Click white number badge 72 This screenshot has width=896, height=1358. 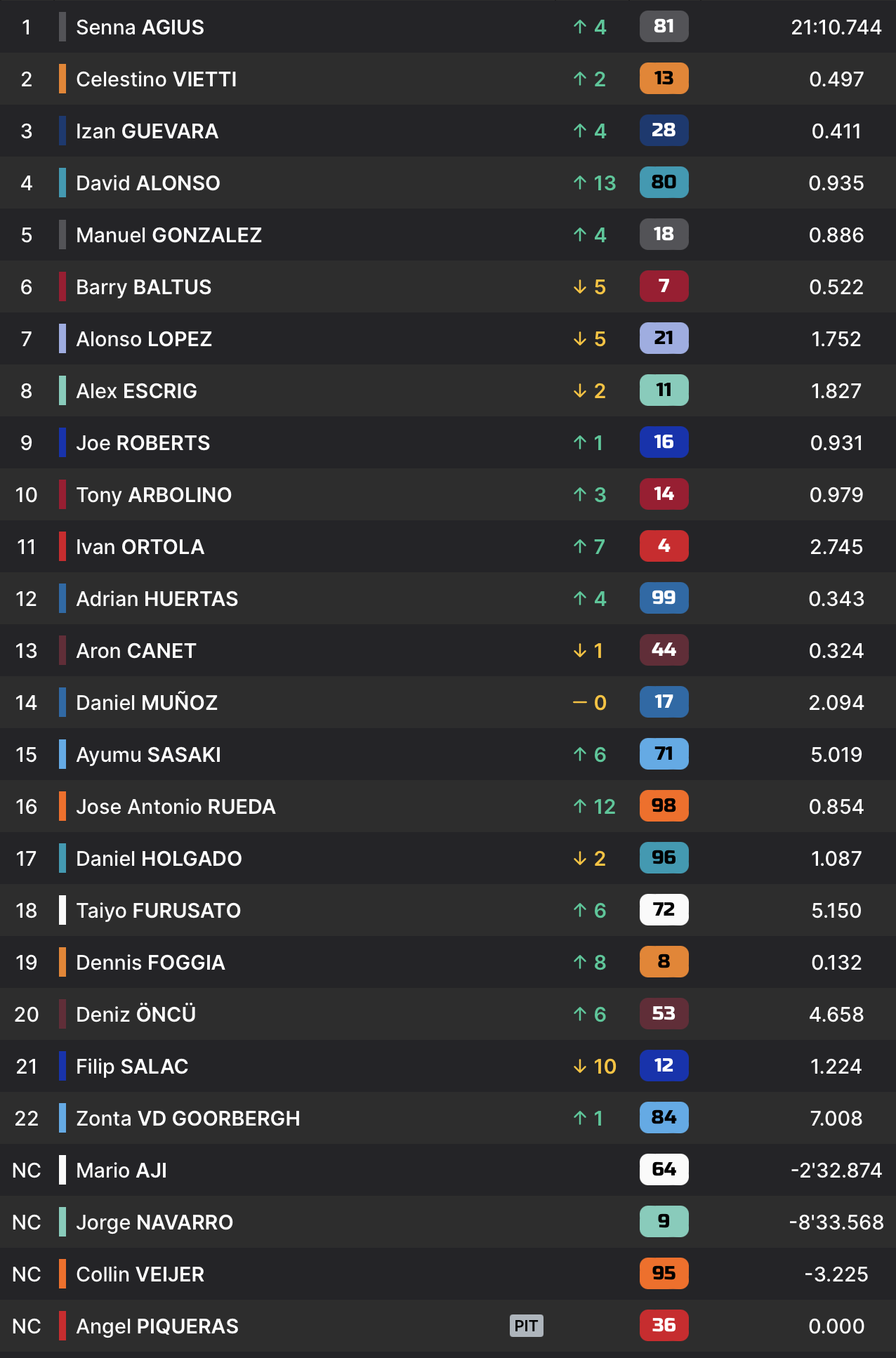tap(664, 910)
